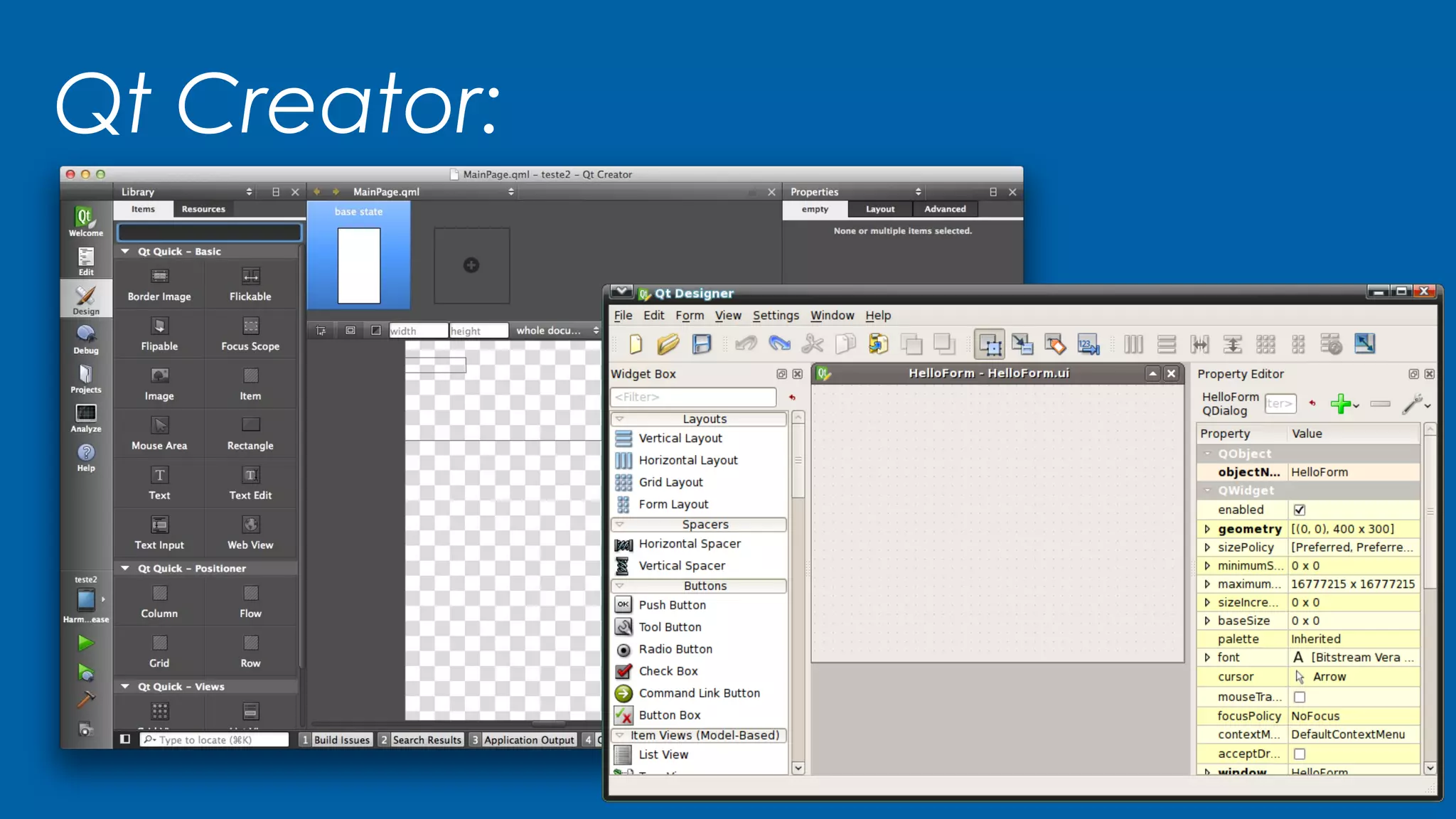Switch to Layout tab in Properties pane
Viewport: 1456px width, 819px height.
880,209
